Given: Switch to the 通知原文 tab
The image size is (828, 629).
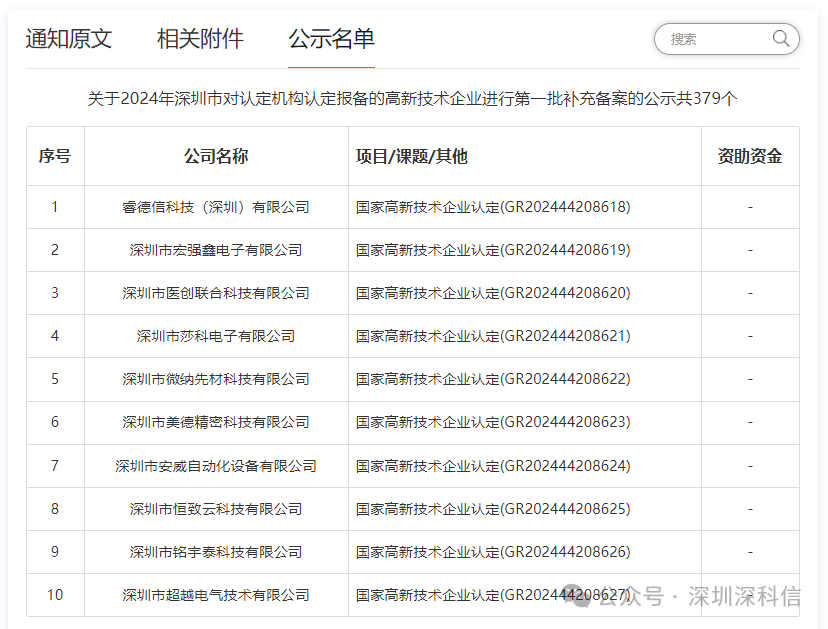Looking at the screenshot, I should [x=69, y=39].
